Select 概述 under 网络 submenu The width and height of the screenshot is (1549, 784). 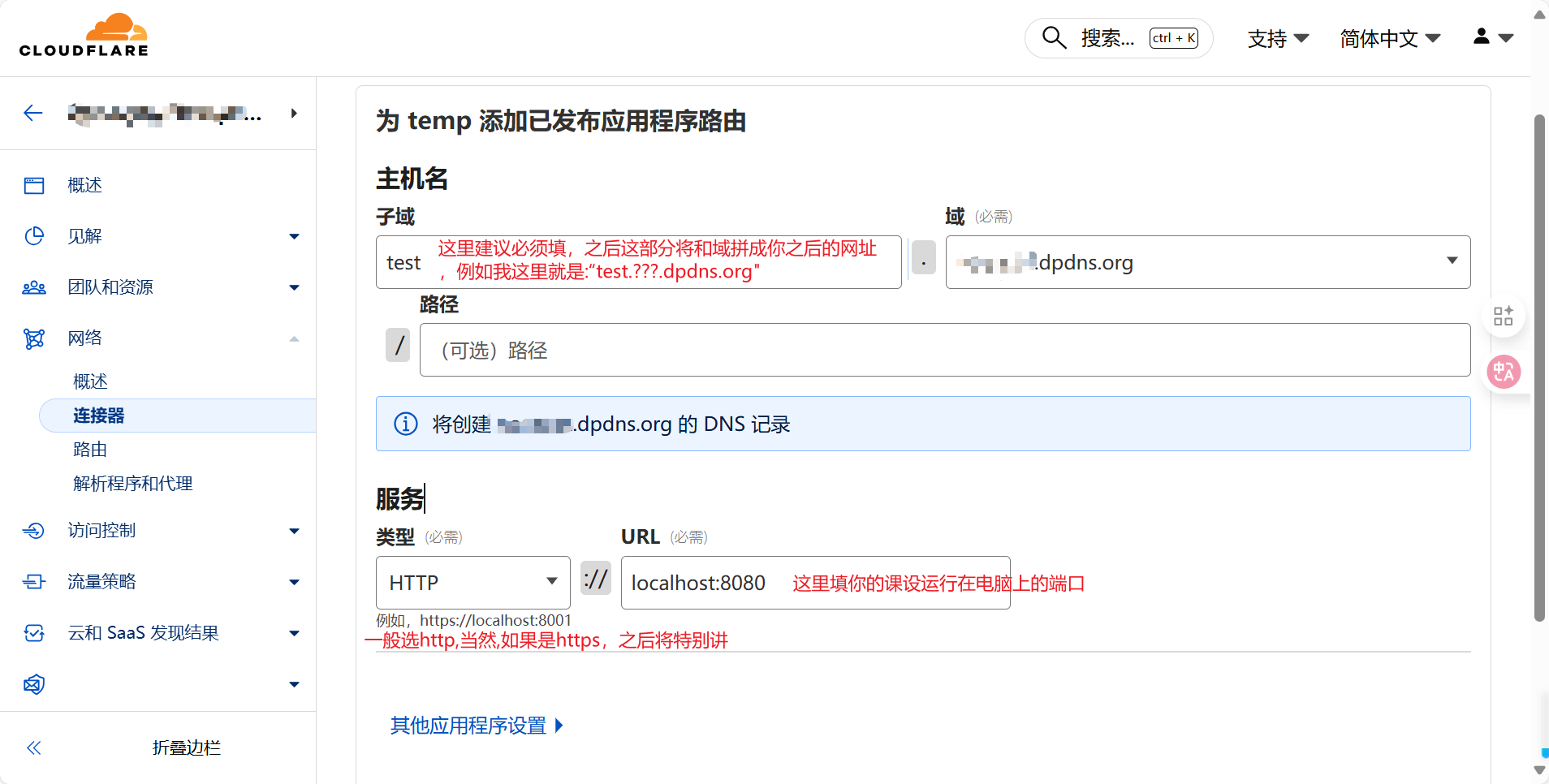(x=90, y=381)
